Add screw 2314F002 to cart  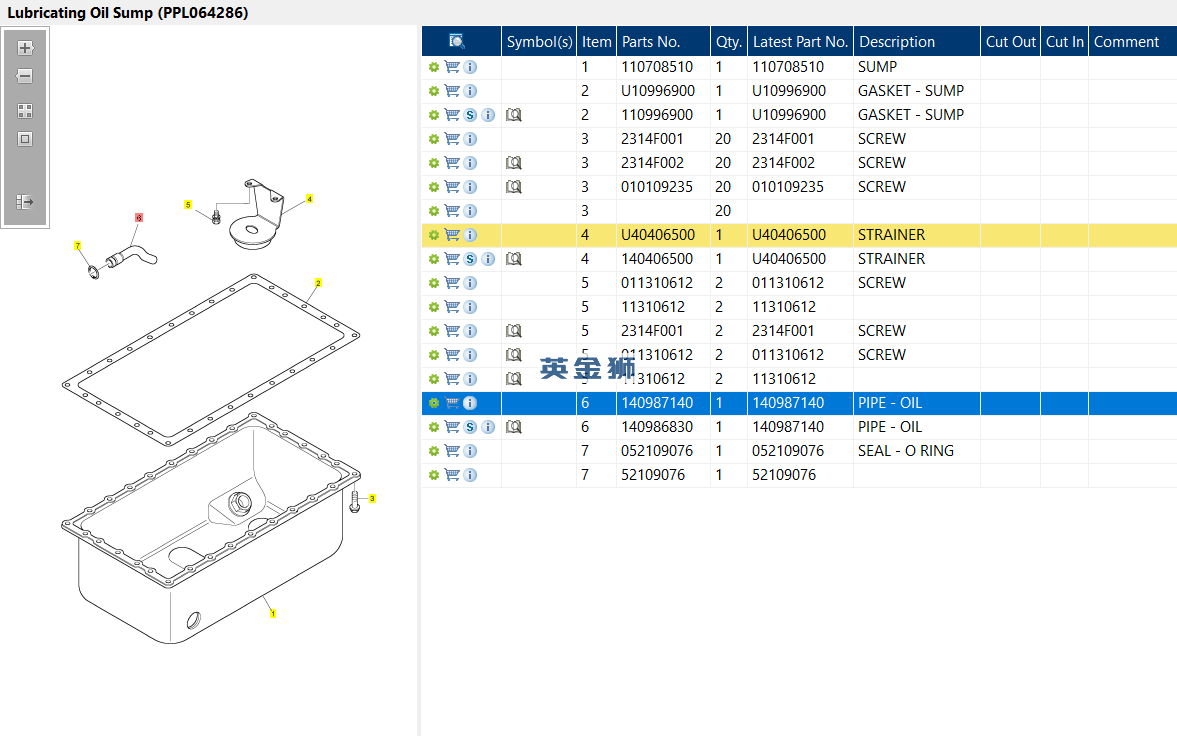tap(452, 163)
